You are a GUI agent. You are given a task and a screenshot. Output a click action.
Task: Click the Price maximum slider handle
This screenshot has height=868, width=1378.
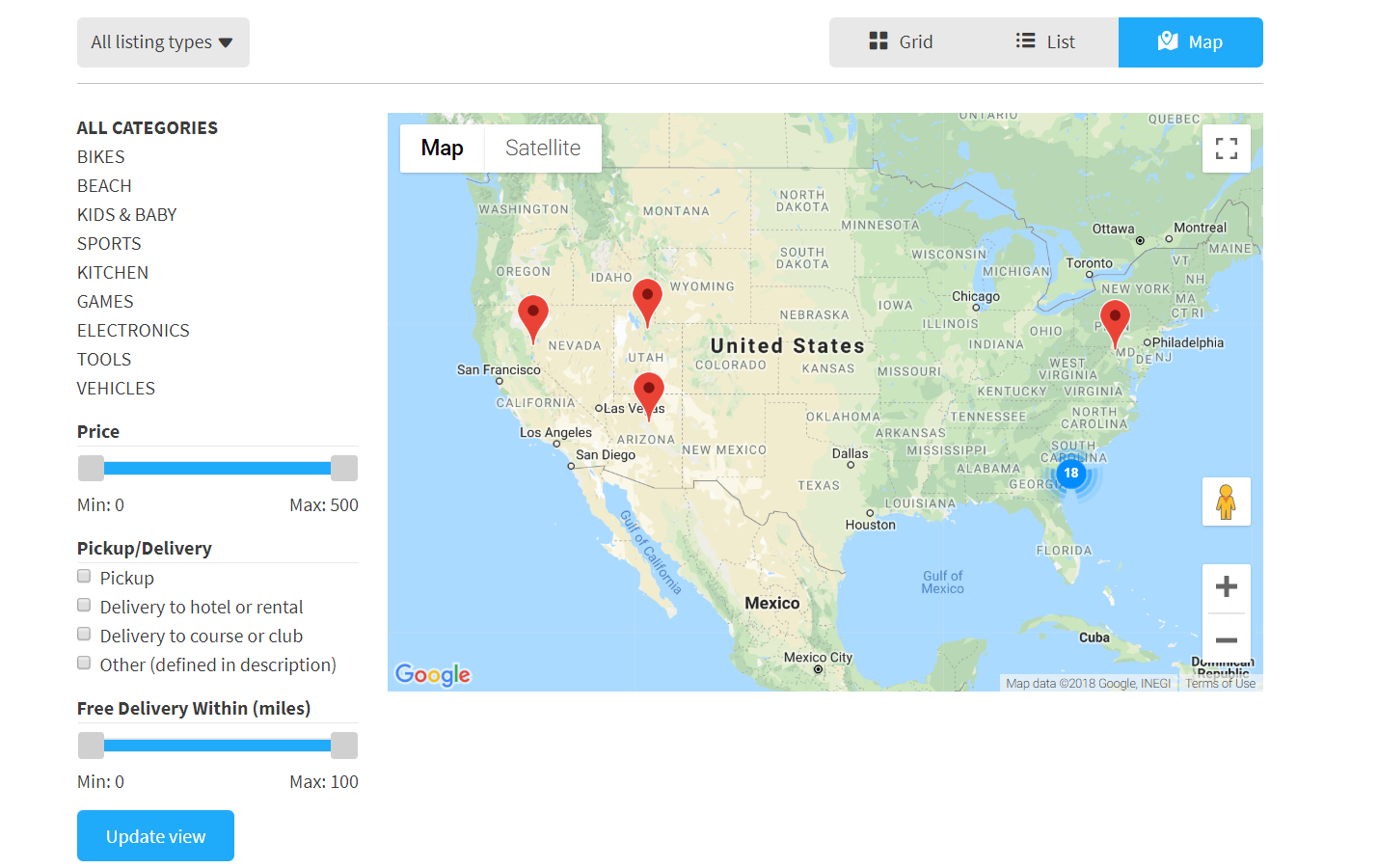[x=344, y=469]
